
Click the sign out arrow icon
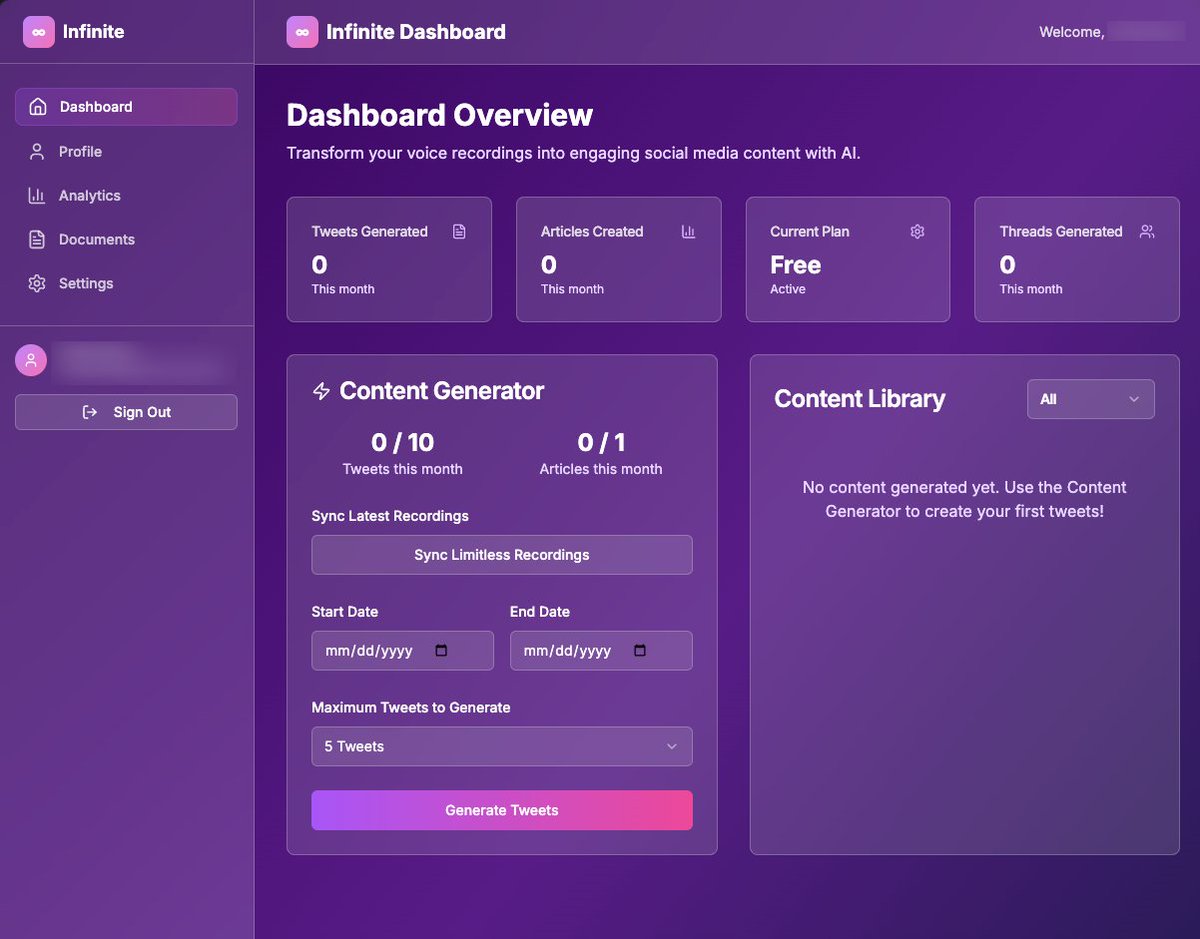[90, 412]
